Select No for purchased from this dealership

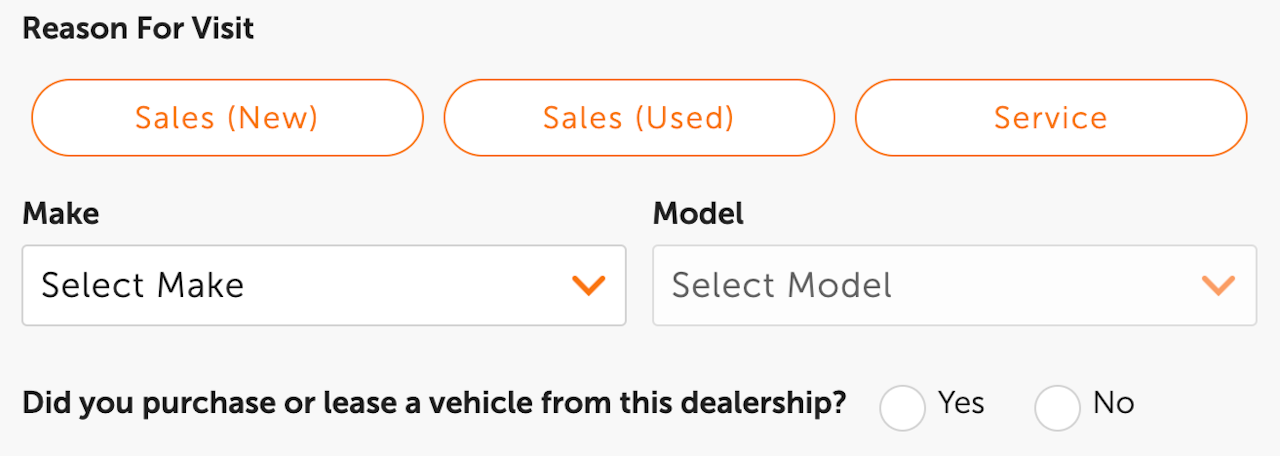click(x=1057, y=407)
